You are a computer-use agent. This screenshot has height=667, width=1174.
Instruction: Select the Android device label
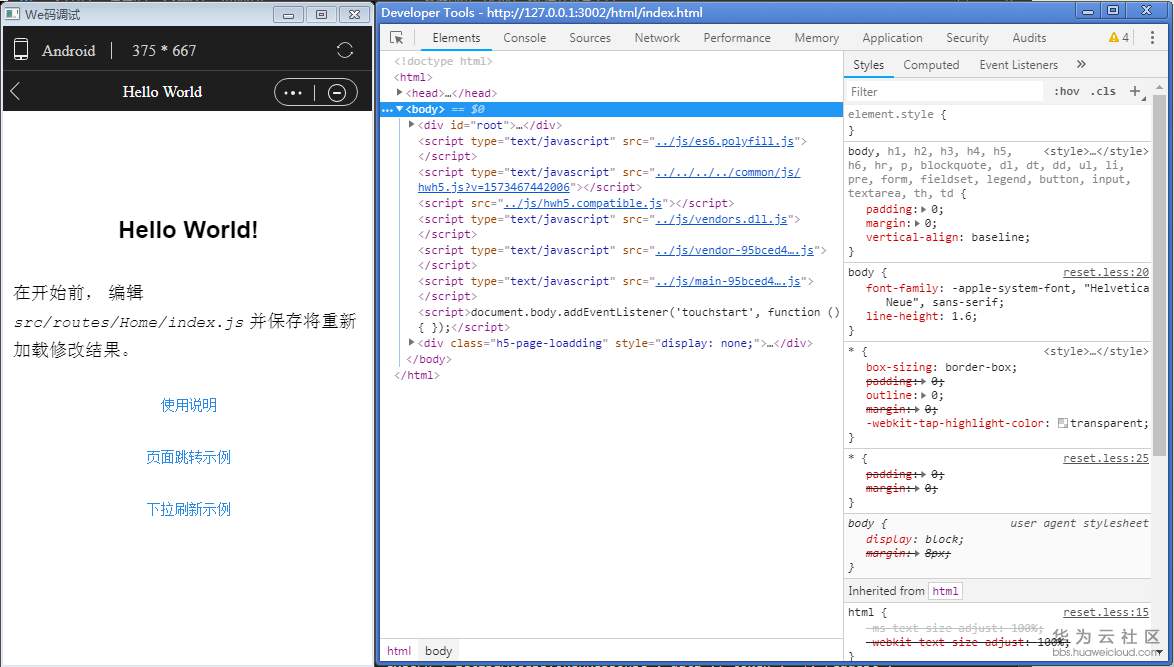tap(68, 50)
